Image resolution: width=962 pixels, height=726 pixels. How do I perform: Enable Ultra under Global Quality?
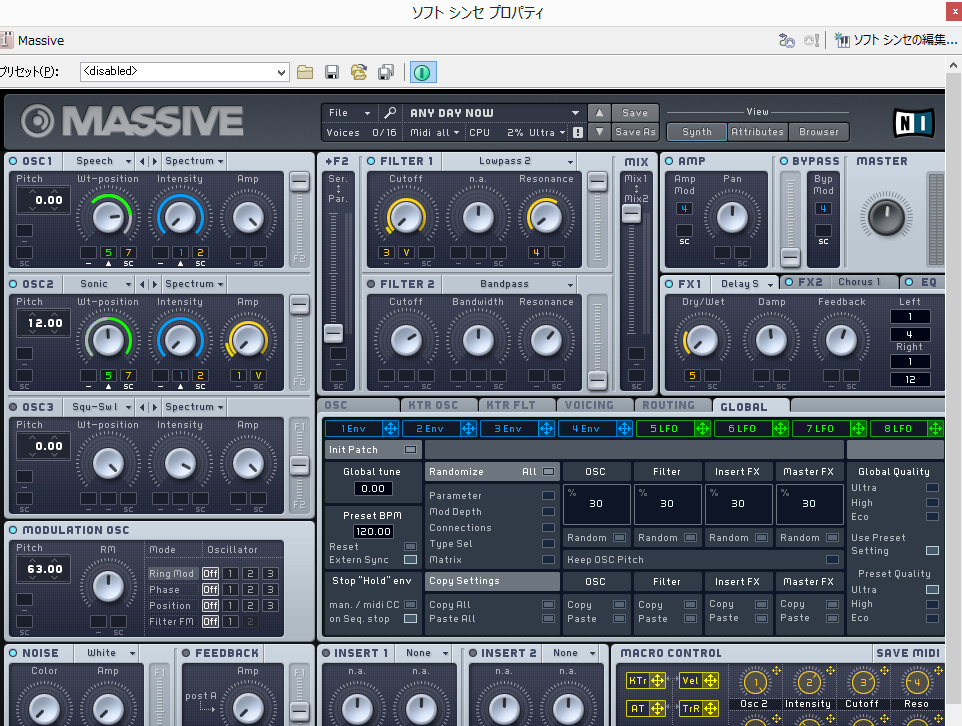(932, 488)
